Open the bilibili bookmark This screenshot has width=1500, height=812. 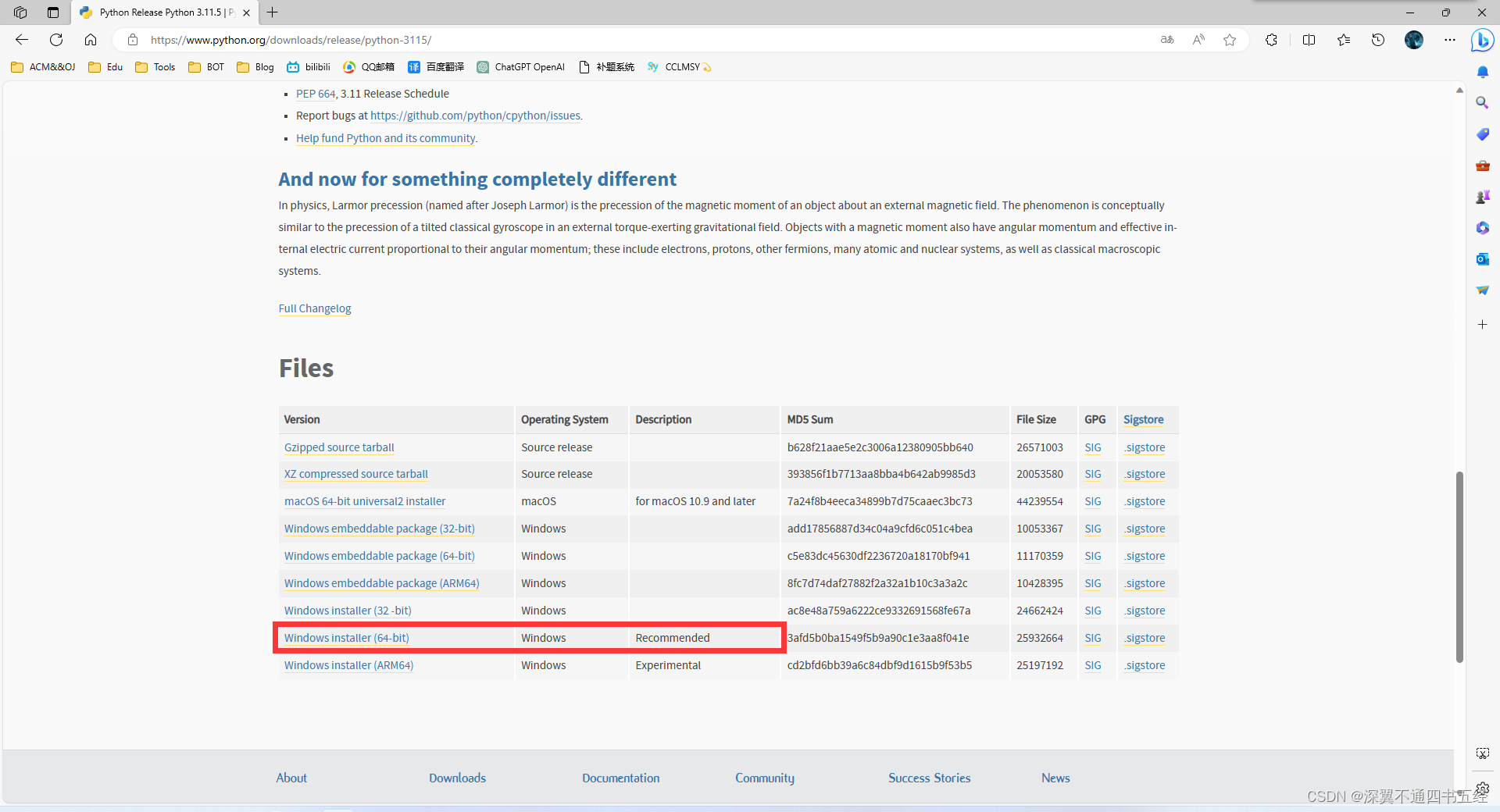pyautogui.click(x=309, y=67)
